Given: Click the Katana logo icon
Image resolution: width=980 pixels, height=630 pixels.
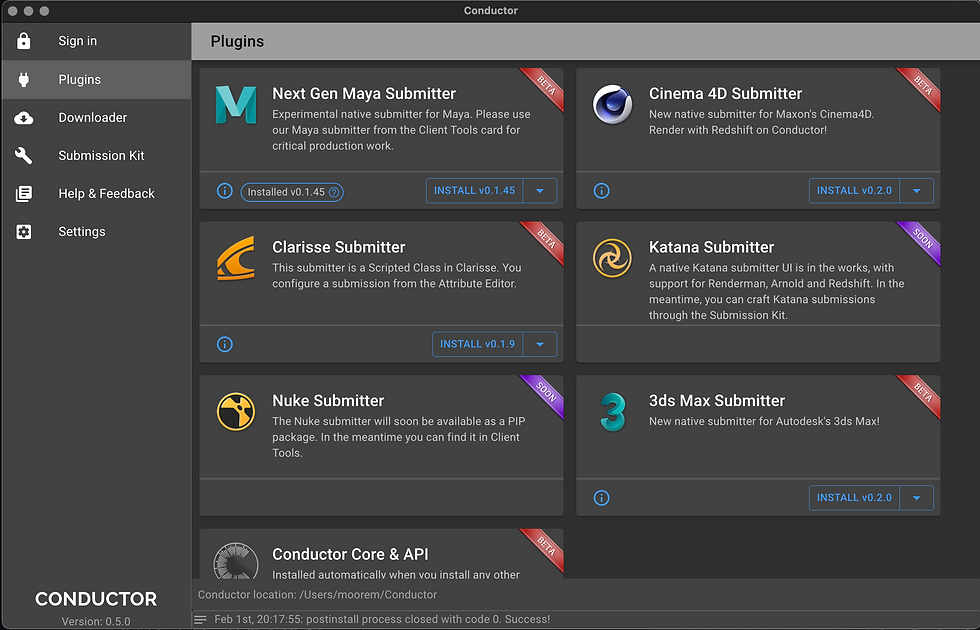Looking at the screenshot, I should (x=612, y=258).
